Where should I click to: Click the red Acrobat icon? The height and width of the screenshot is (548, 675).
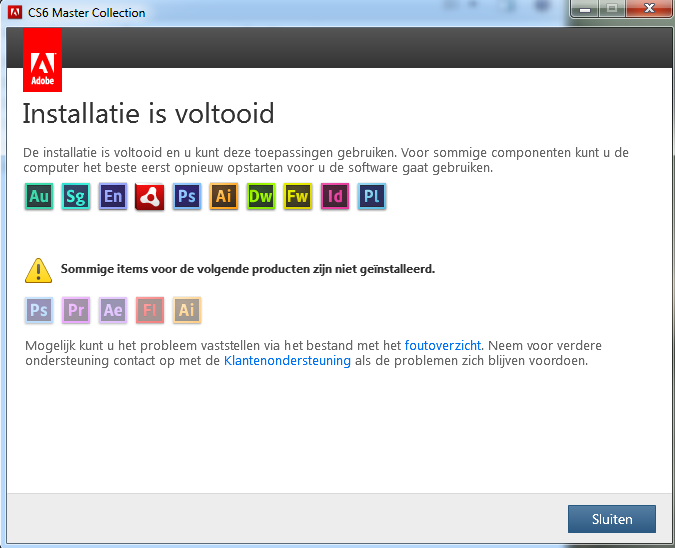[x=149, y=197]
